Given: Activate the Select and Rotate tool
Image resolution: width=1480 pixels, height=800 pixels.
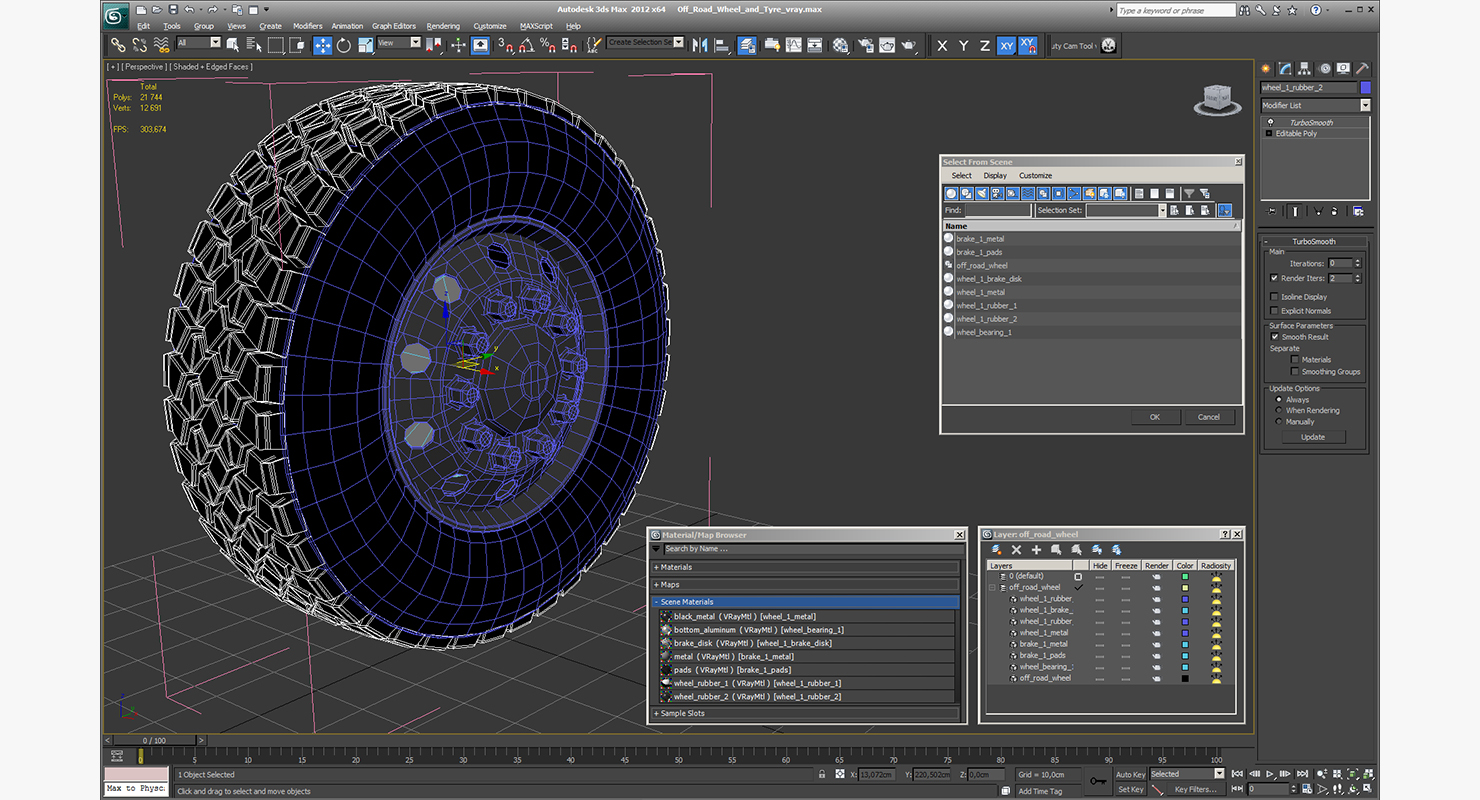Looking at the screenshot, I should point(344,45).
